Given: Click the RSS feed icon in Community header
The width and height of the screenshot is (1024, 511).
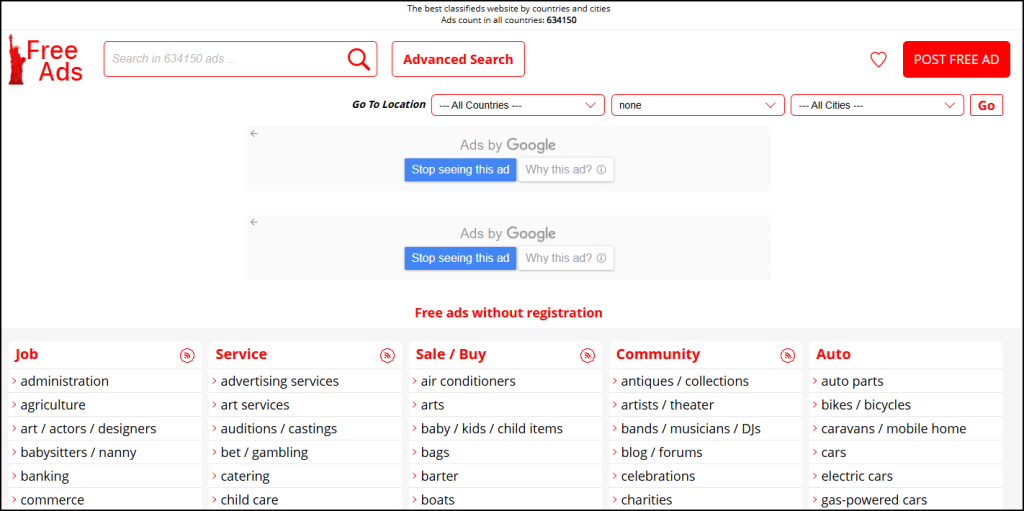Looking at the screenshot, I should 788,355.
